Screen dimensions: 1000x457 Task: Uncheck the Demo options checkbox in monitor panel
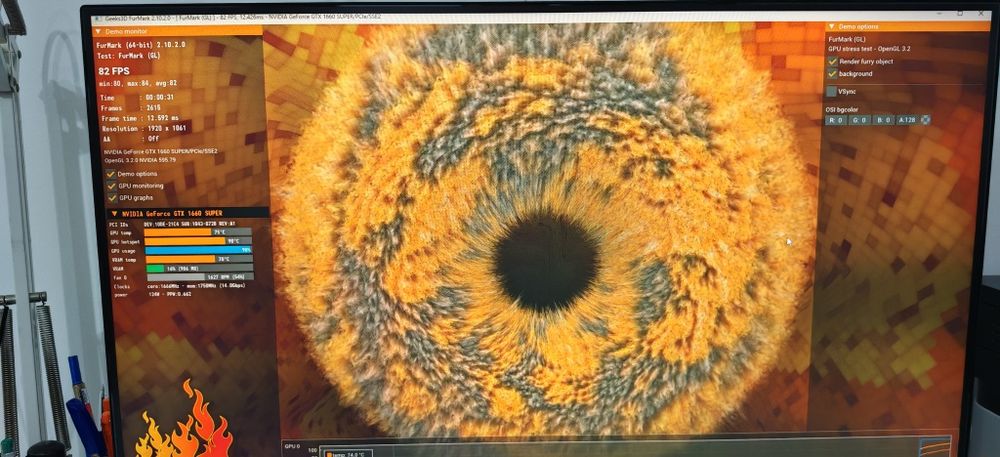coord(110,174)
